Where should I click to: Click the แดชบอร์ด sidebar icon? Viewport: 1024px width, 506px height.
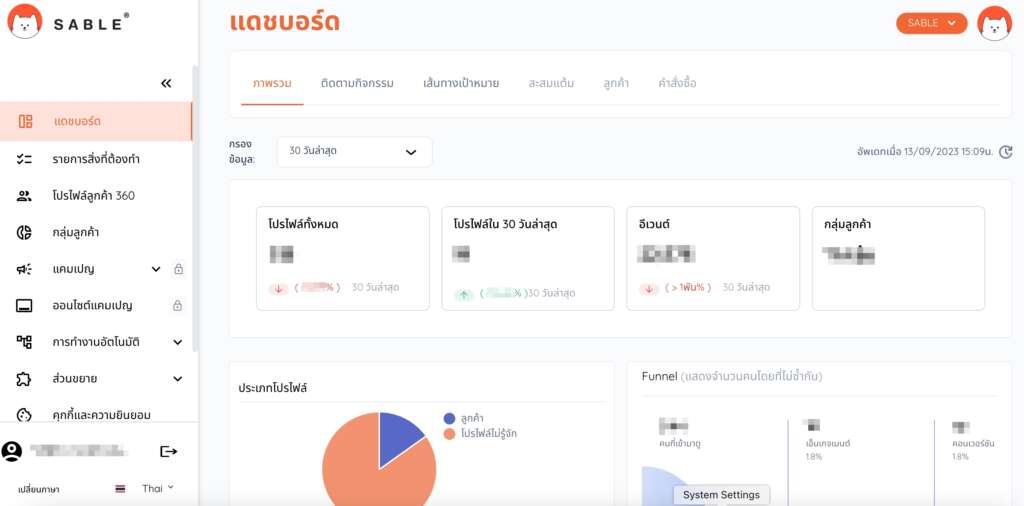(x=25, y=121)
